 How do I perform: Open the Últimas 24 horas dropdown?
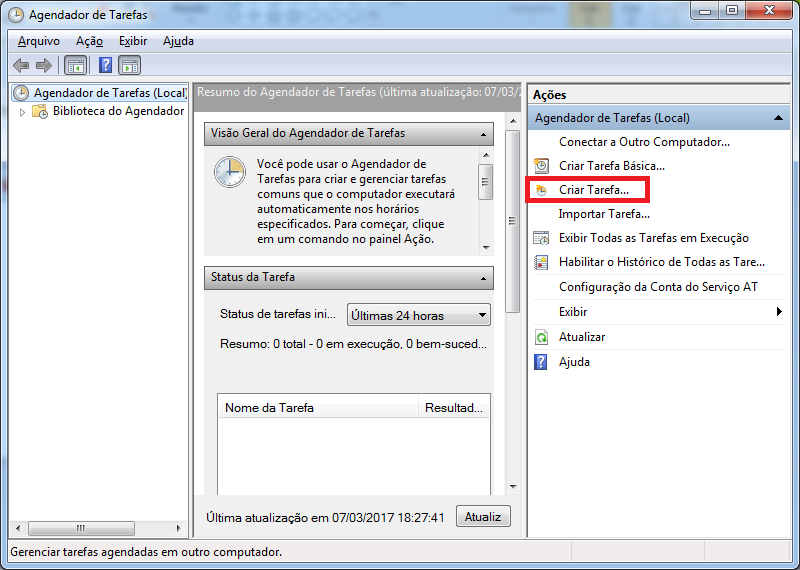point(419,315)
